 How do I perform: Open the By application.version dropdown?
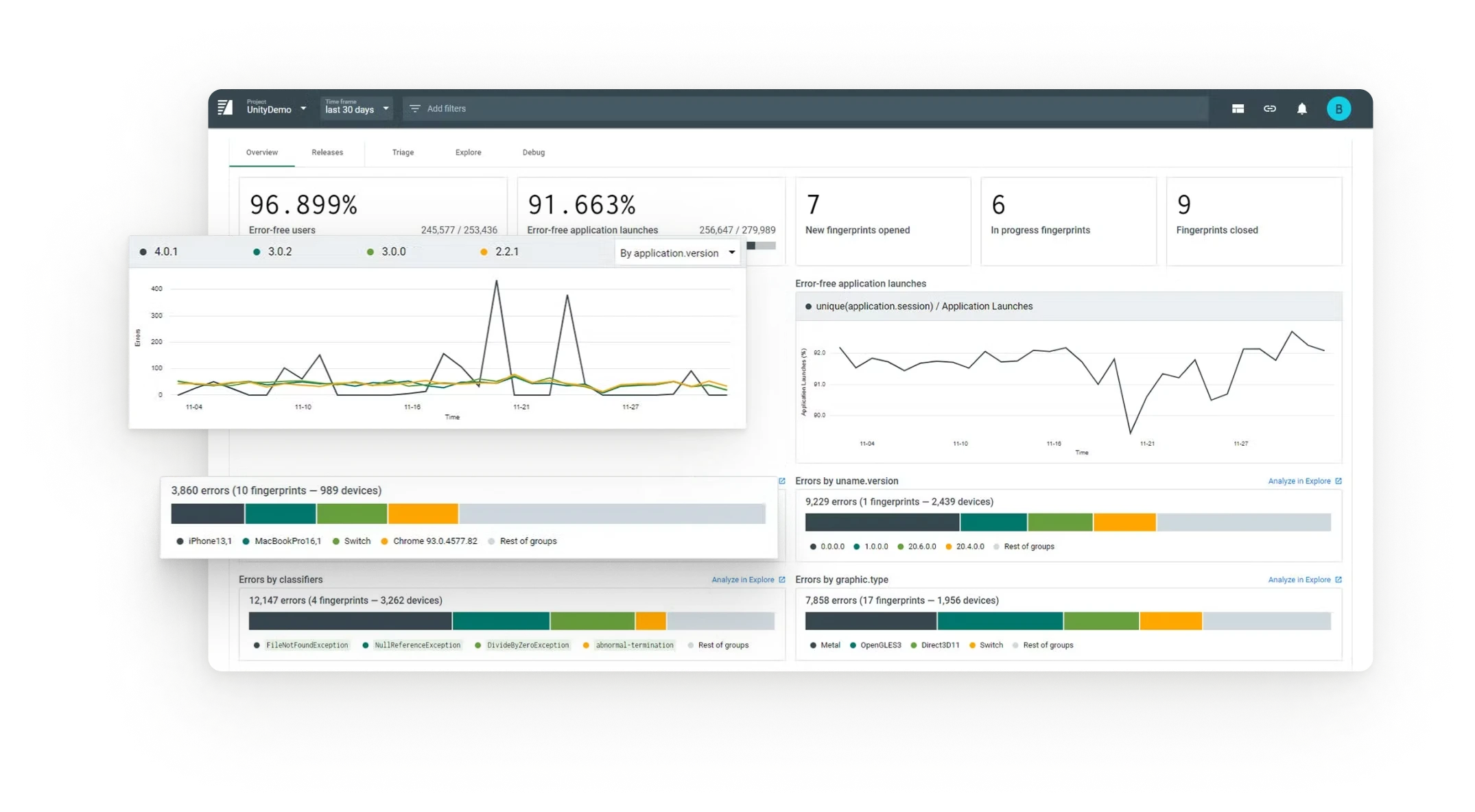click(677, 253)
